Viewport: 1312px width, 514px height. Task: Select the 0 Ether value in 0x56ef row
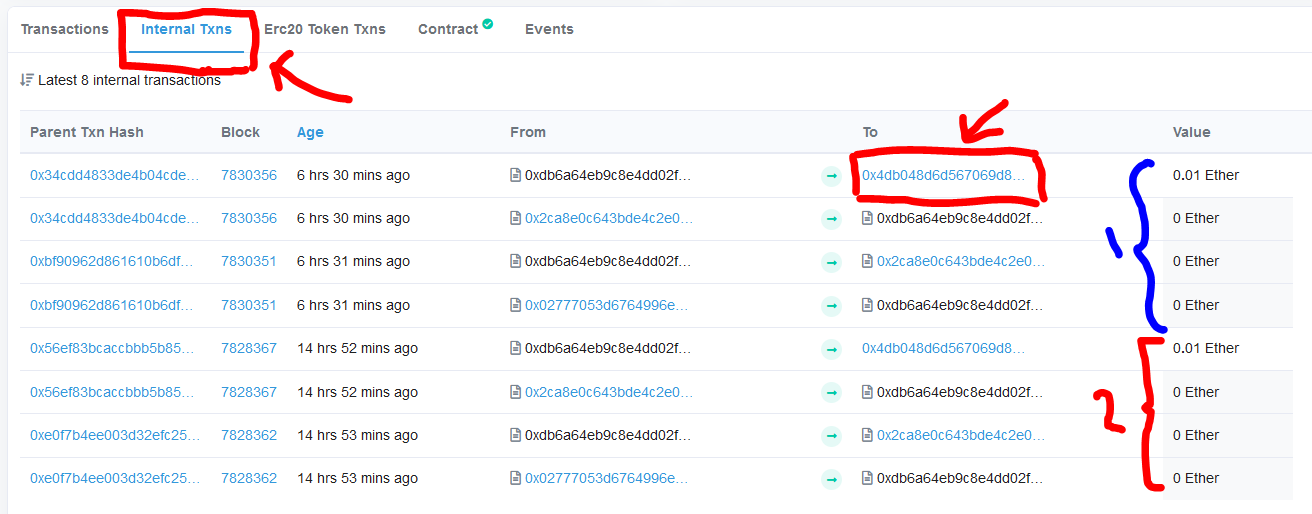tap(1196, 392)
